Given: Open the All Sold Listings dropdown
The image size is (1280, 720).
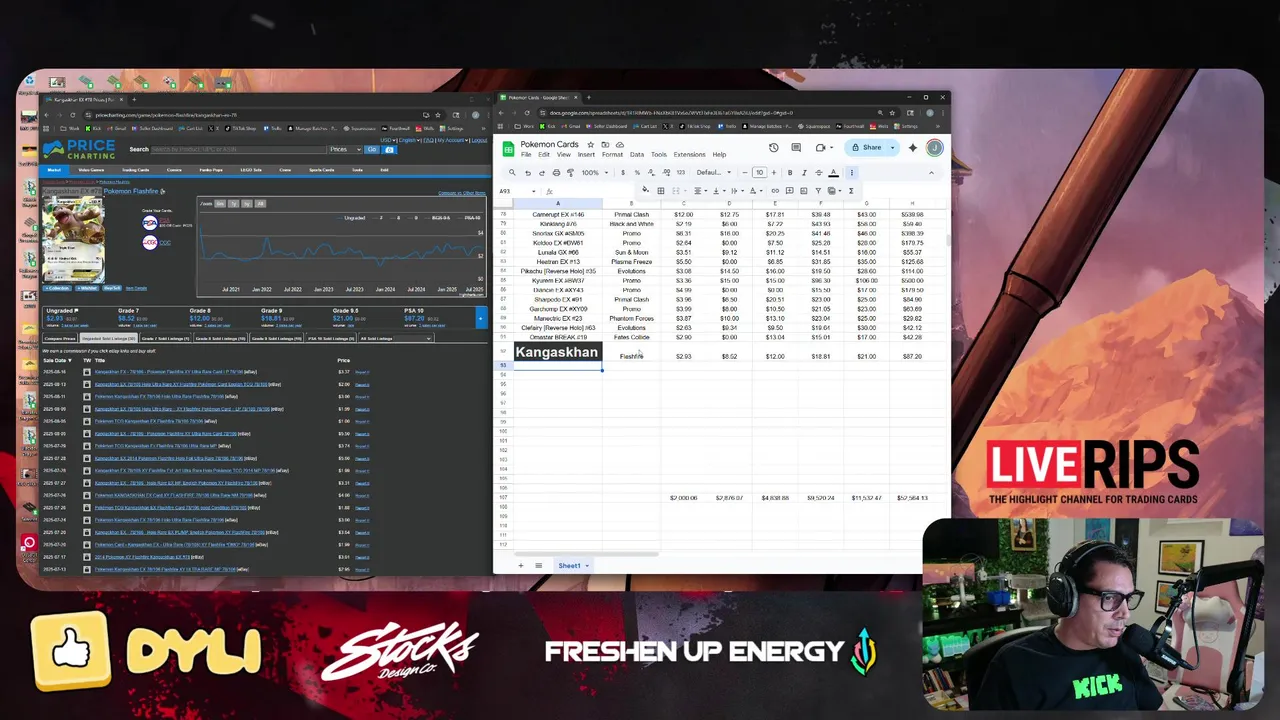Looking at the screenshot, I should tap(396, 339).
